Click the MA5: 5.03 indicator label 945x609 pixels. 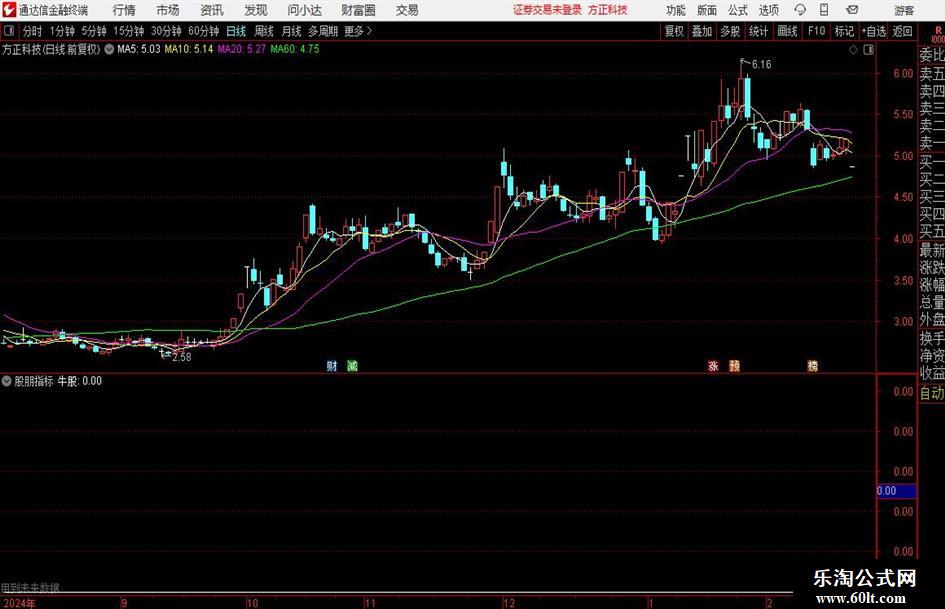tap(139, 49)
